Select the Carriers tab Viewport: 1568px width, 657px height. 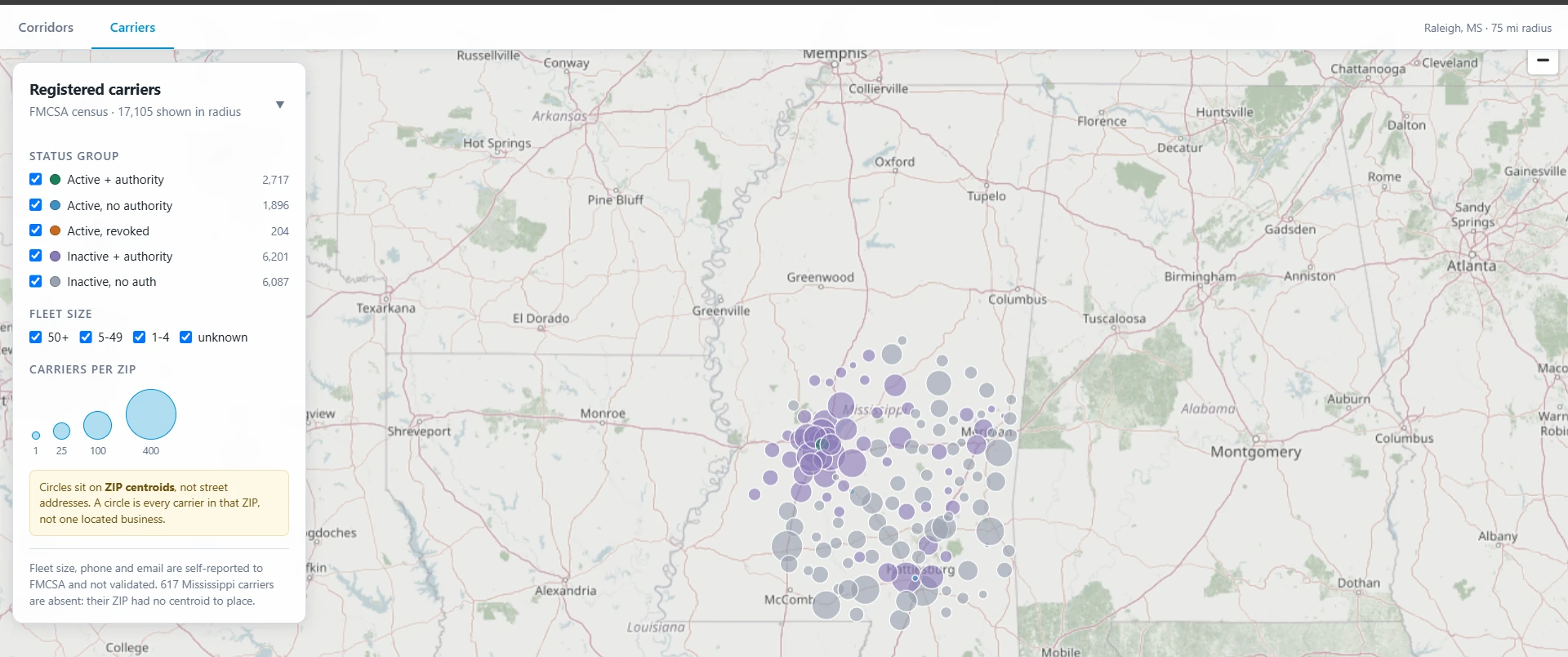132,27
